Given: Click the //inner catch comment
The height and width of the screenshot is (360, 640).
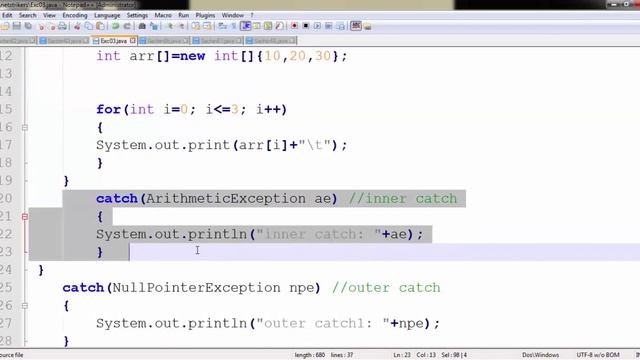Looking at the screenshot, I should coord(403,199).
